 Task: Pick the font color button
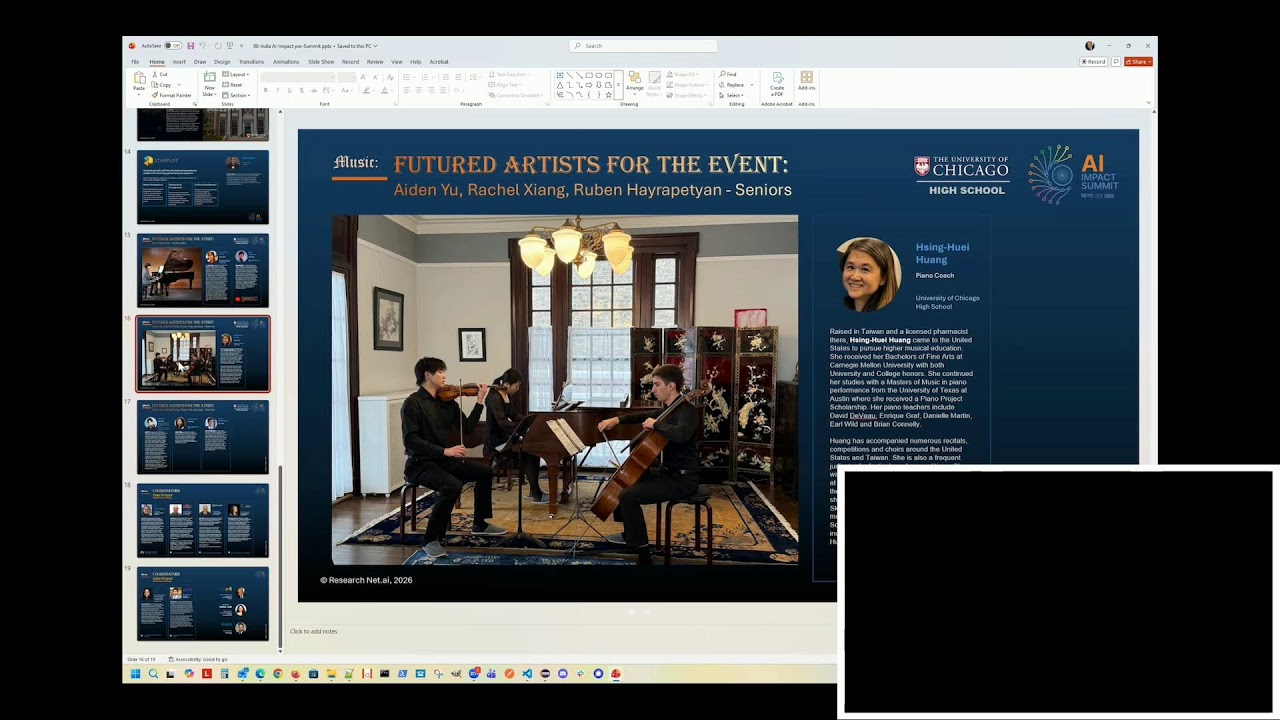pos(385,90)
